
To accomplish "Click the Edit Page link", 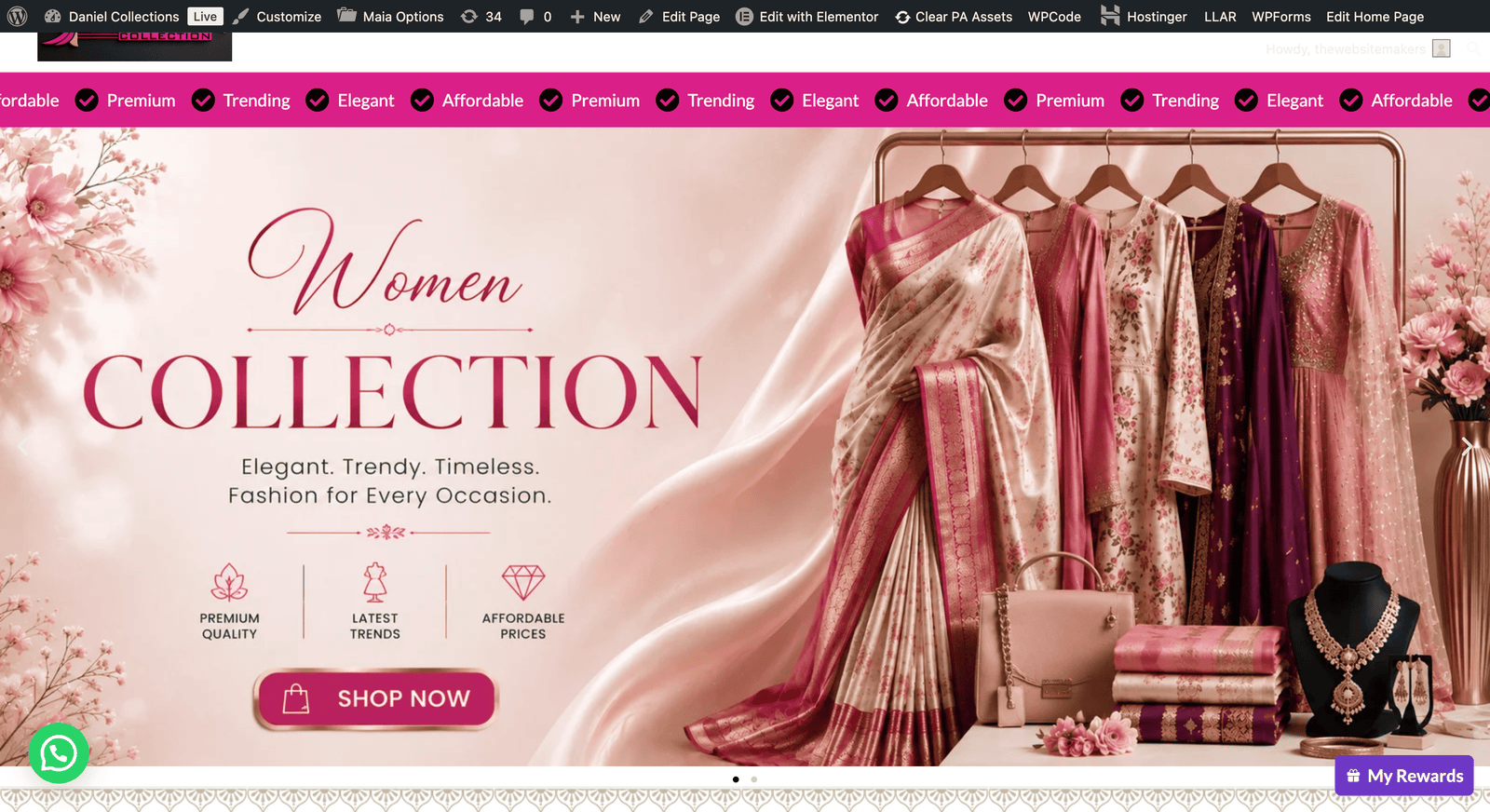I will tap(679, 17).
